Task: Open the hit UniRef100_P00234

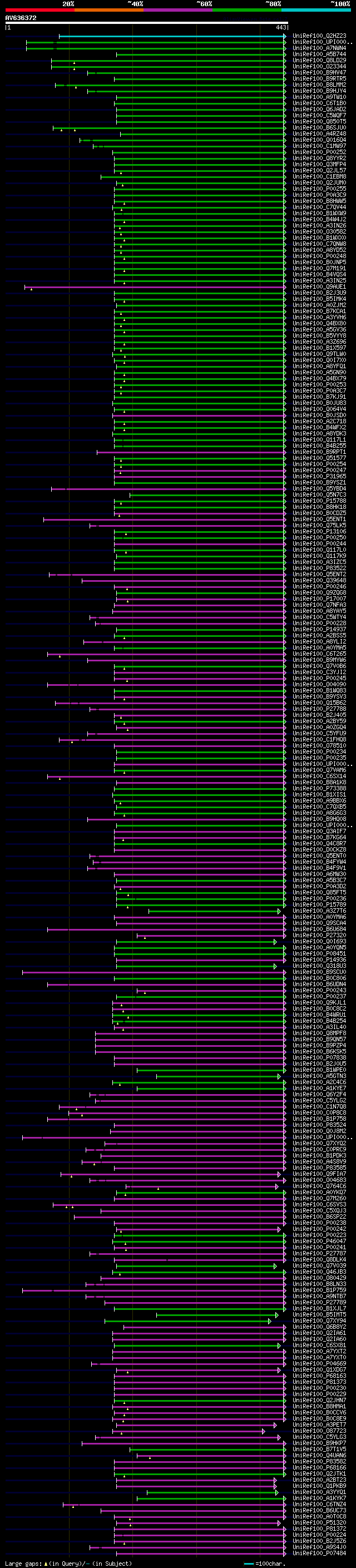Action: pos(319,752)
